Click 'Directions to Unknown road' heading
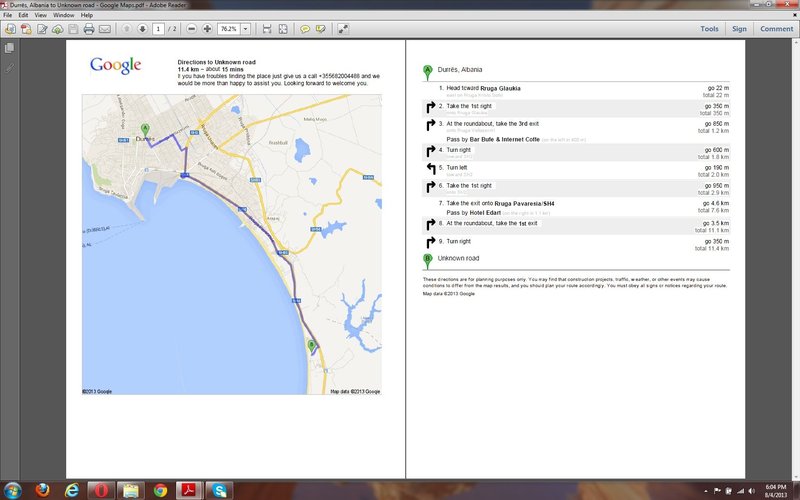 point(216,62)
